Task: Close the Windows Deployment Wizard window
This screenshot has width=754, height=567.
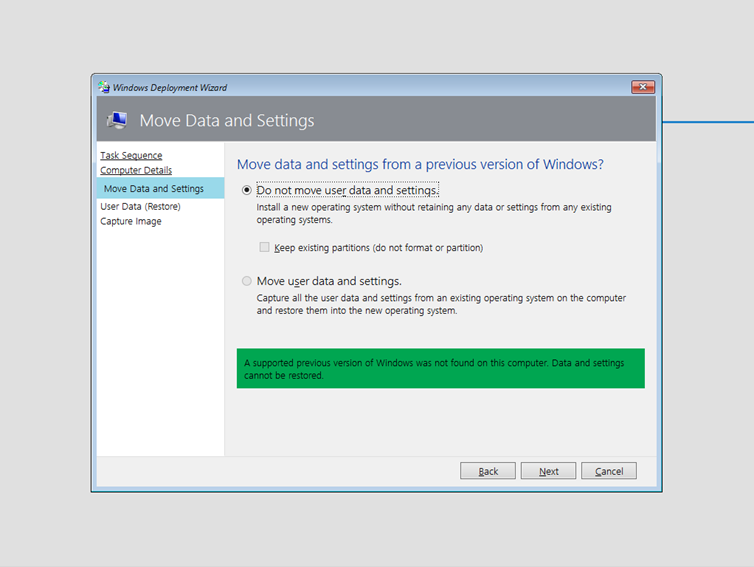Action: click(x=642, y=87)
